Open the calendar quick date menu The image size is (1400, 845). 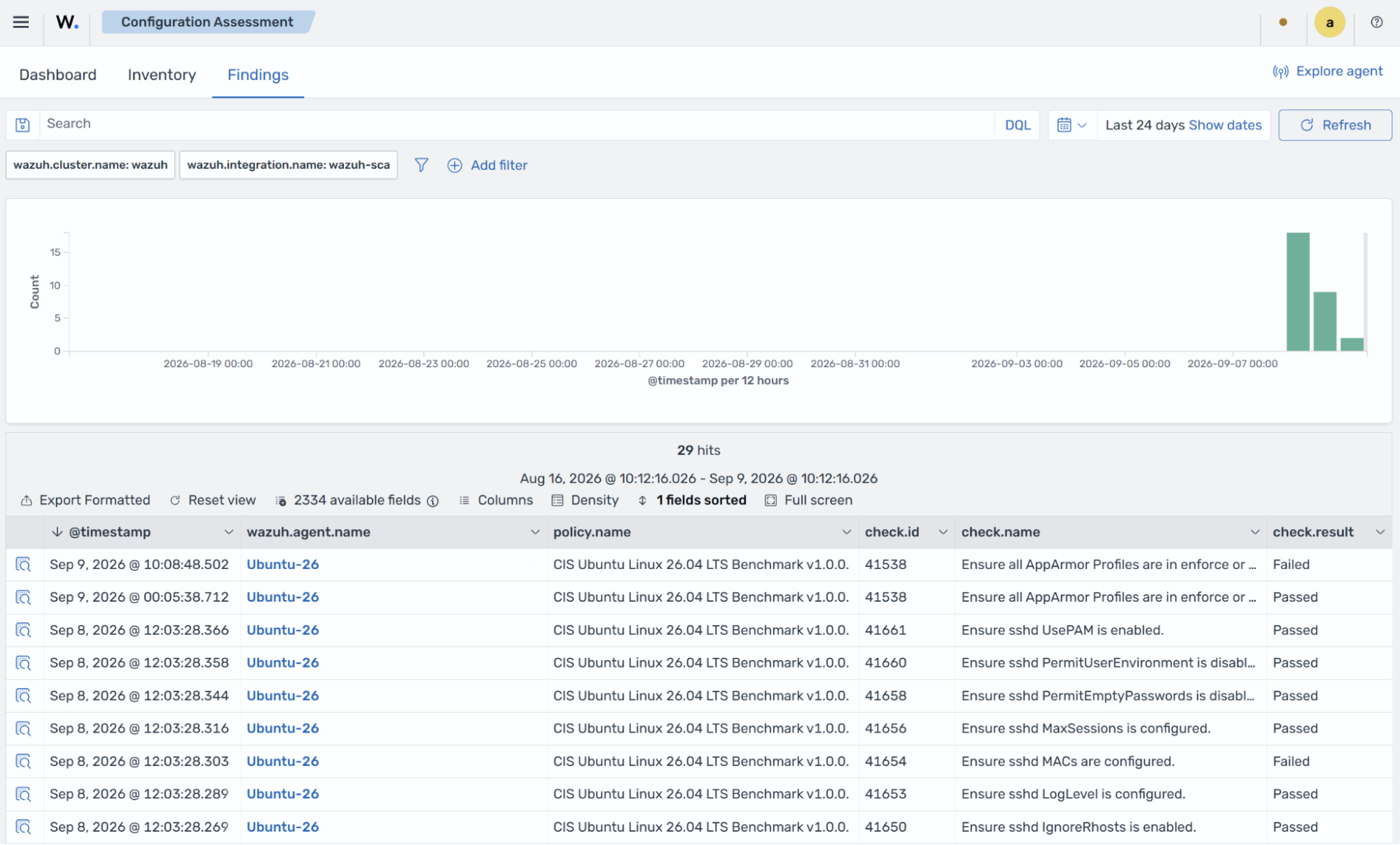[1072, 125]
